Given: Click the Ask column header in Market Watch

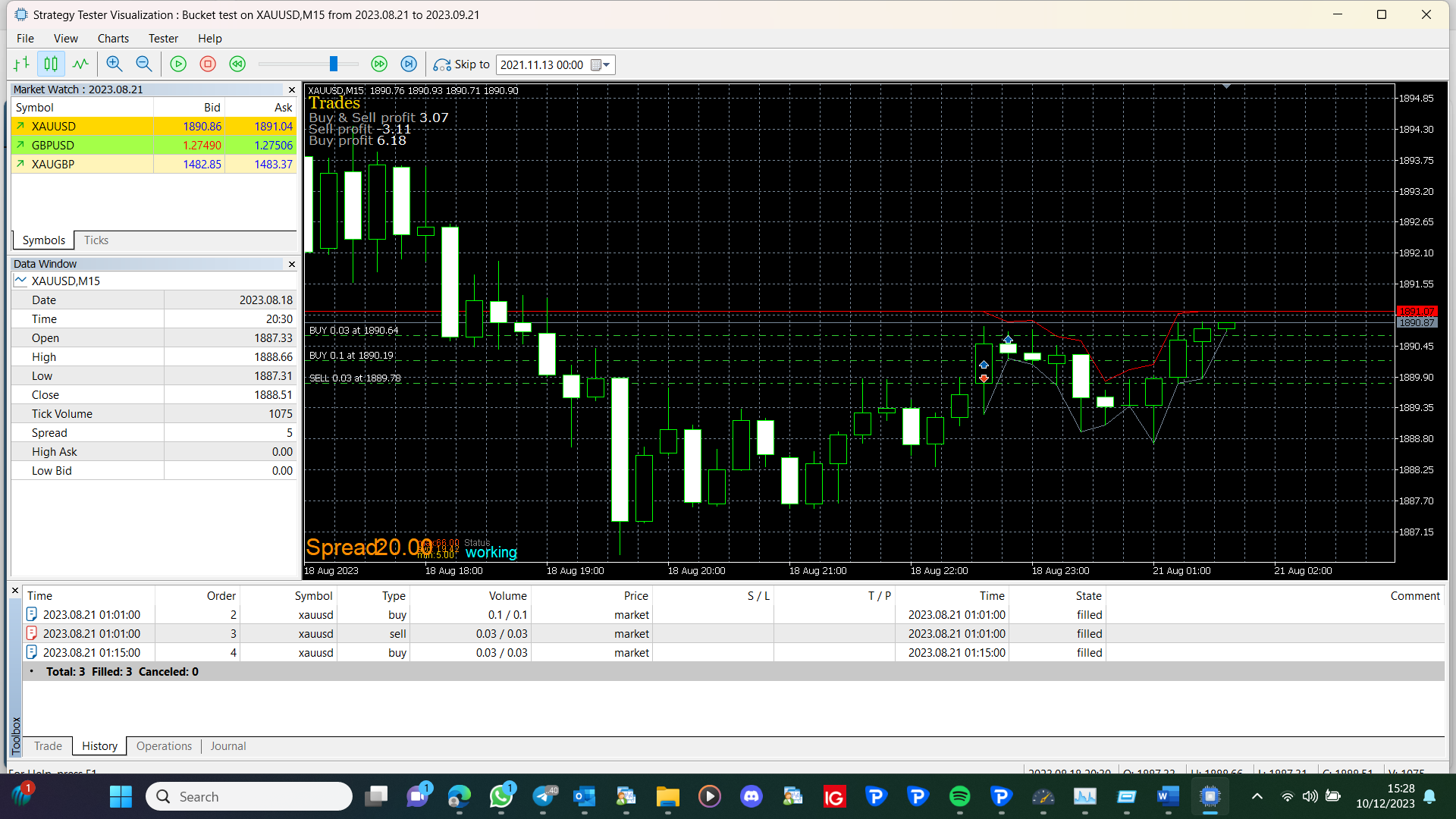Looking at the screenshot, I should [x=261, y=108].
